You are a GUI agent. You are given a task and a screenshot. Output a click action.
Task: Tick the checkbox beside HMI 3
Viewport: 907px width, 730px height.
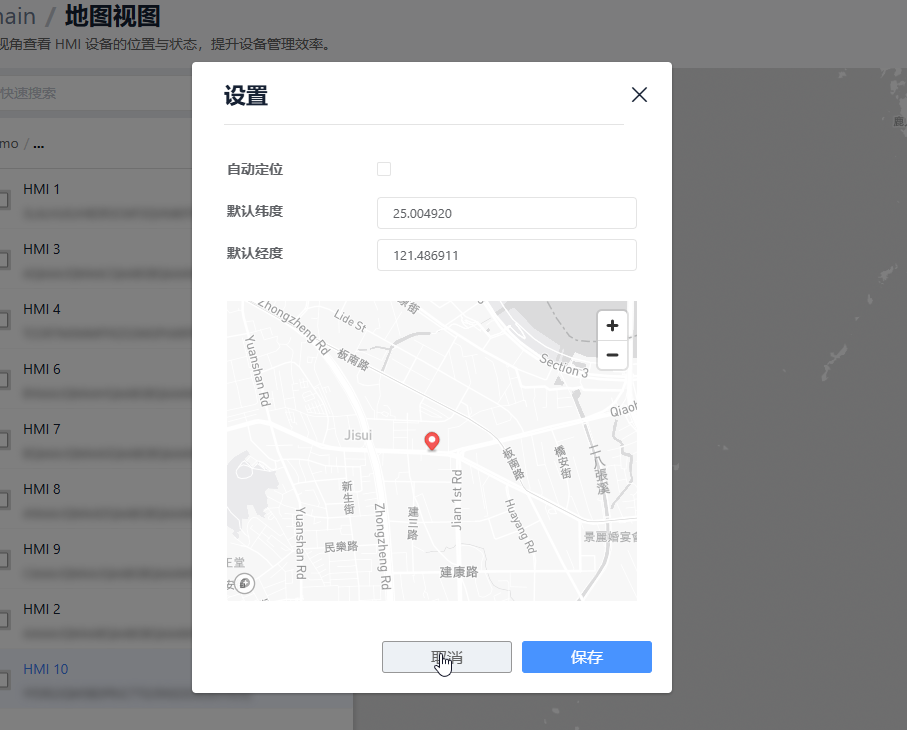click(x=4, y=260)
